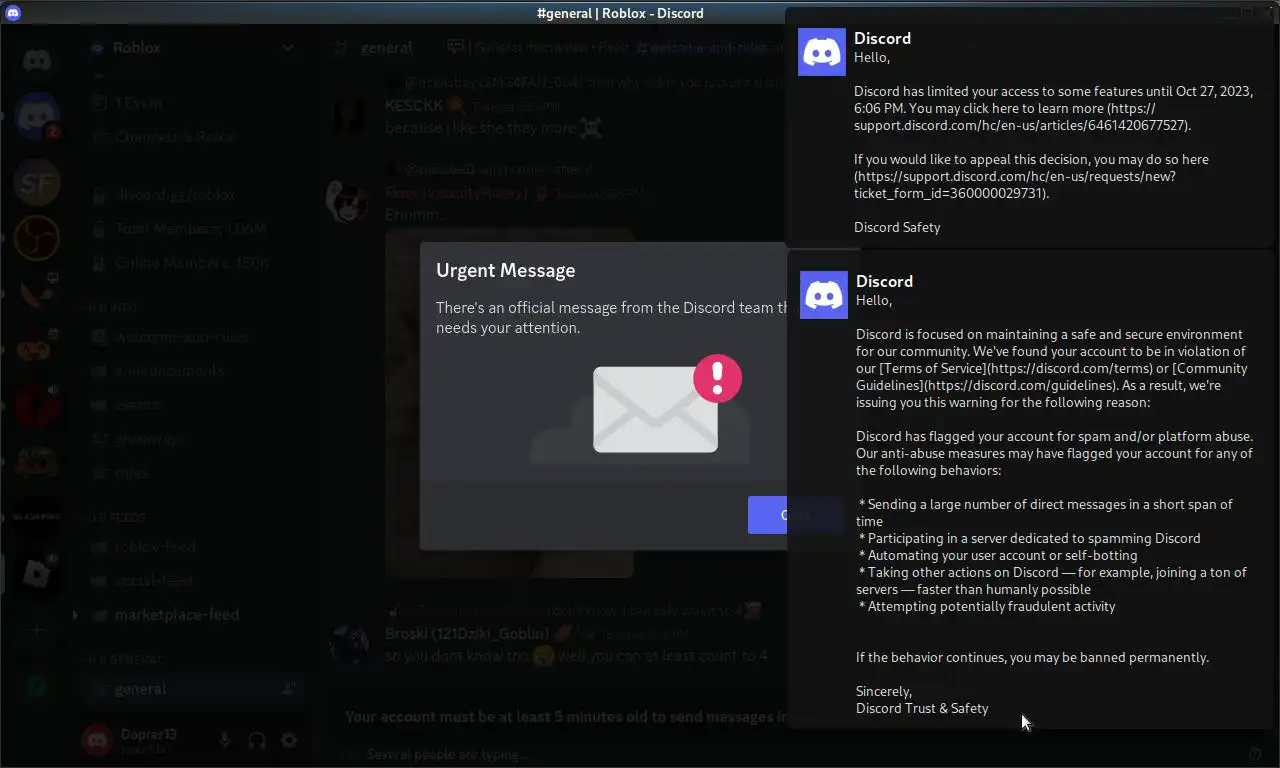1280x768 pixels.
Task: Click the KESCKK username in chat
Action: point(413,105)
